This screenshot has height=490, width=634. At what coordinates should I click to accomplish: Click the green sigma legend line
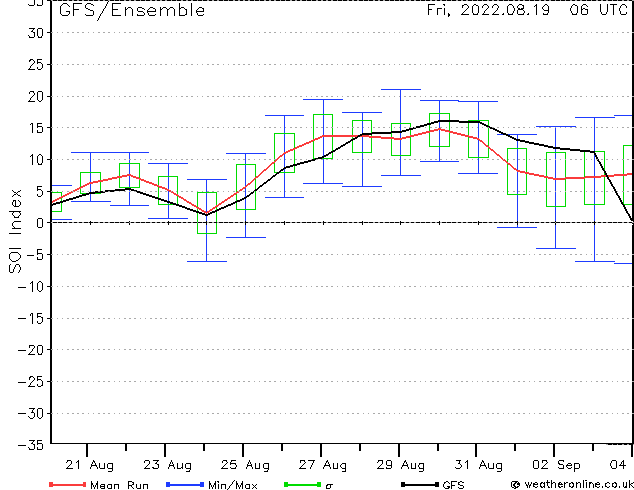[302, 484]
